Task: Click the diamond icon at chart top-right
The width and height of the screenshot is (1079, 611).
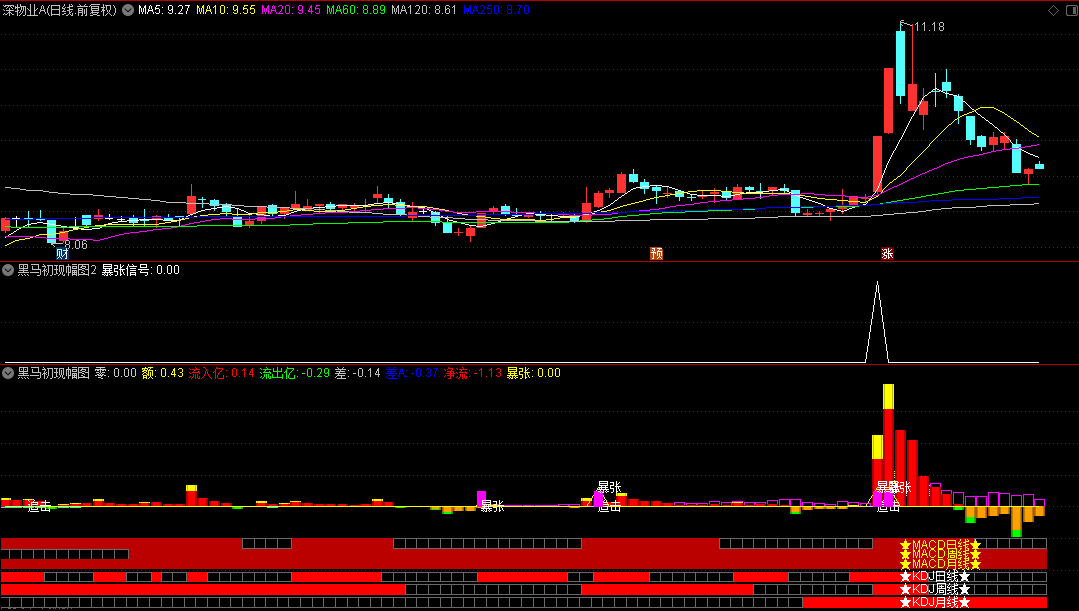Action: 1054,10
